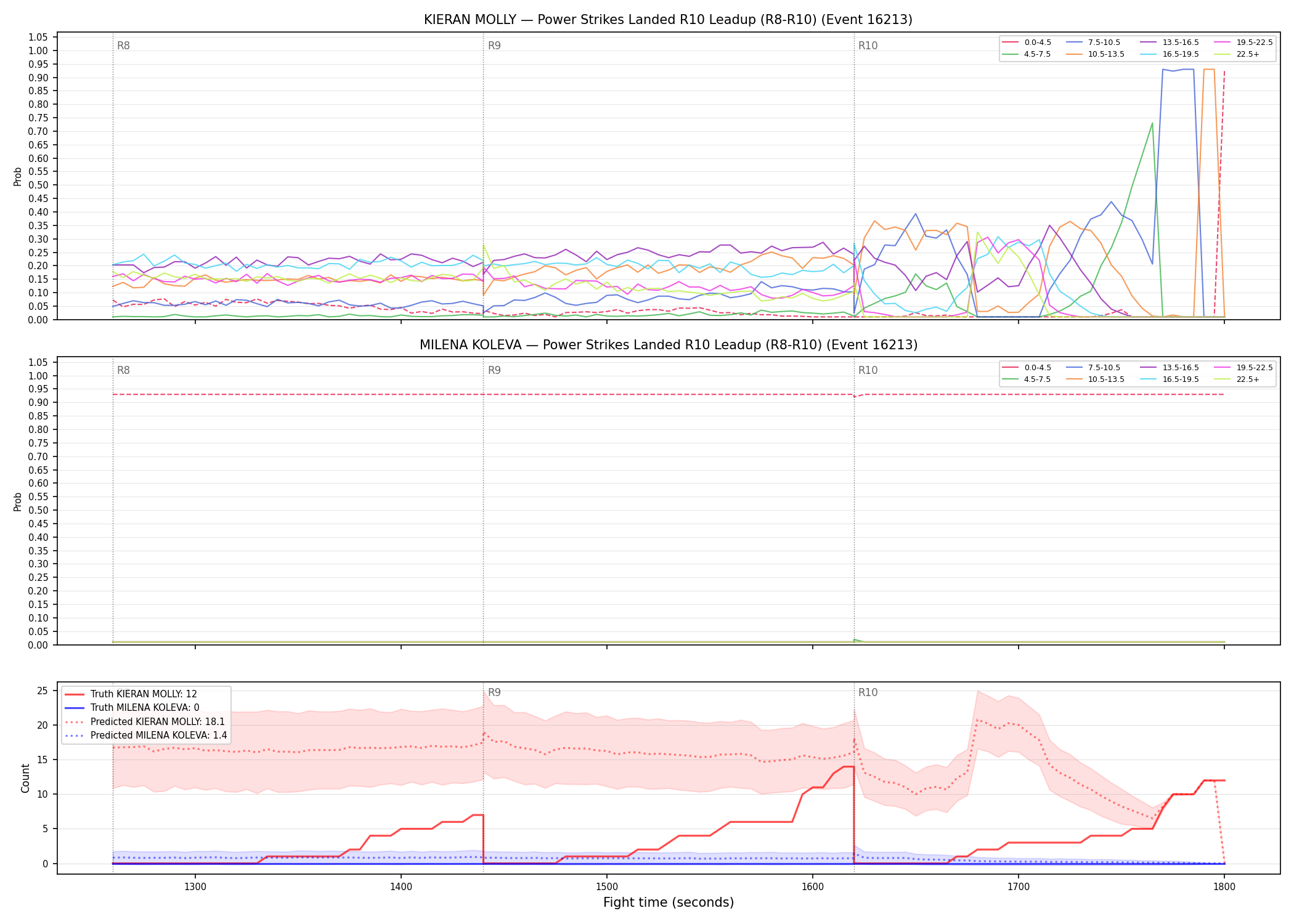Click the R9 round marker in Milena Koleva chart
Image resolution: width=1294 pixels, height=924 pixels.
point(494,370)
